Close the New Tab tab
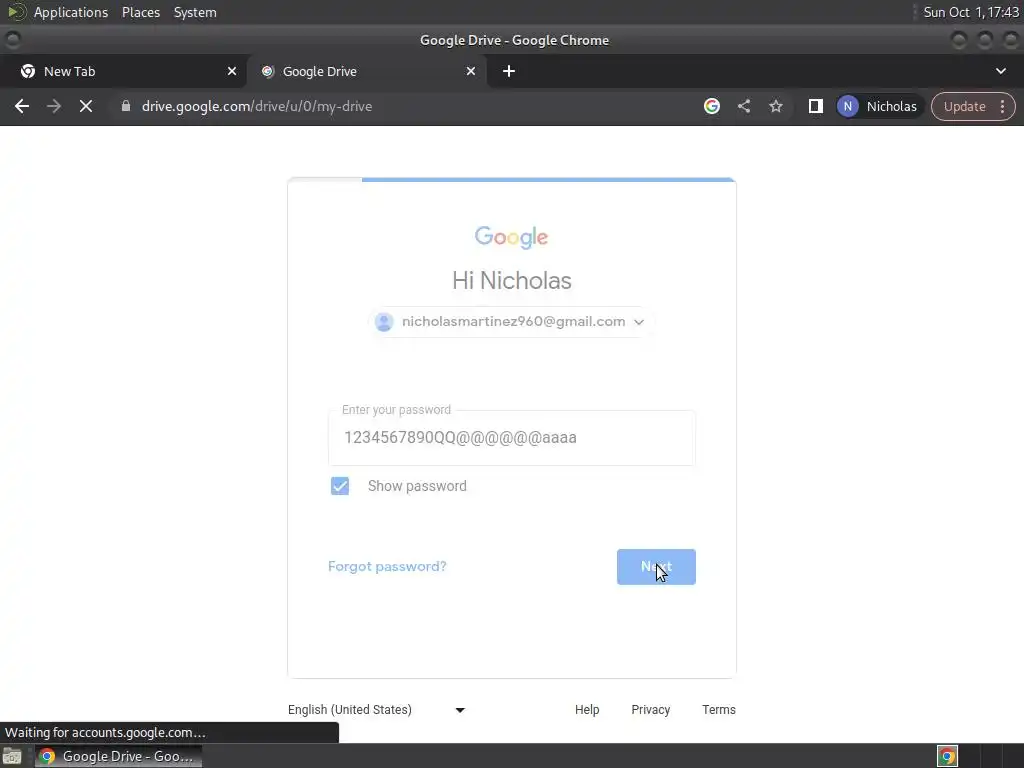This screenshot has height=768, width=1024. pyautogui.click(x=232, y=71)
